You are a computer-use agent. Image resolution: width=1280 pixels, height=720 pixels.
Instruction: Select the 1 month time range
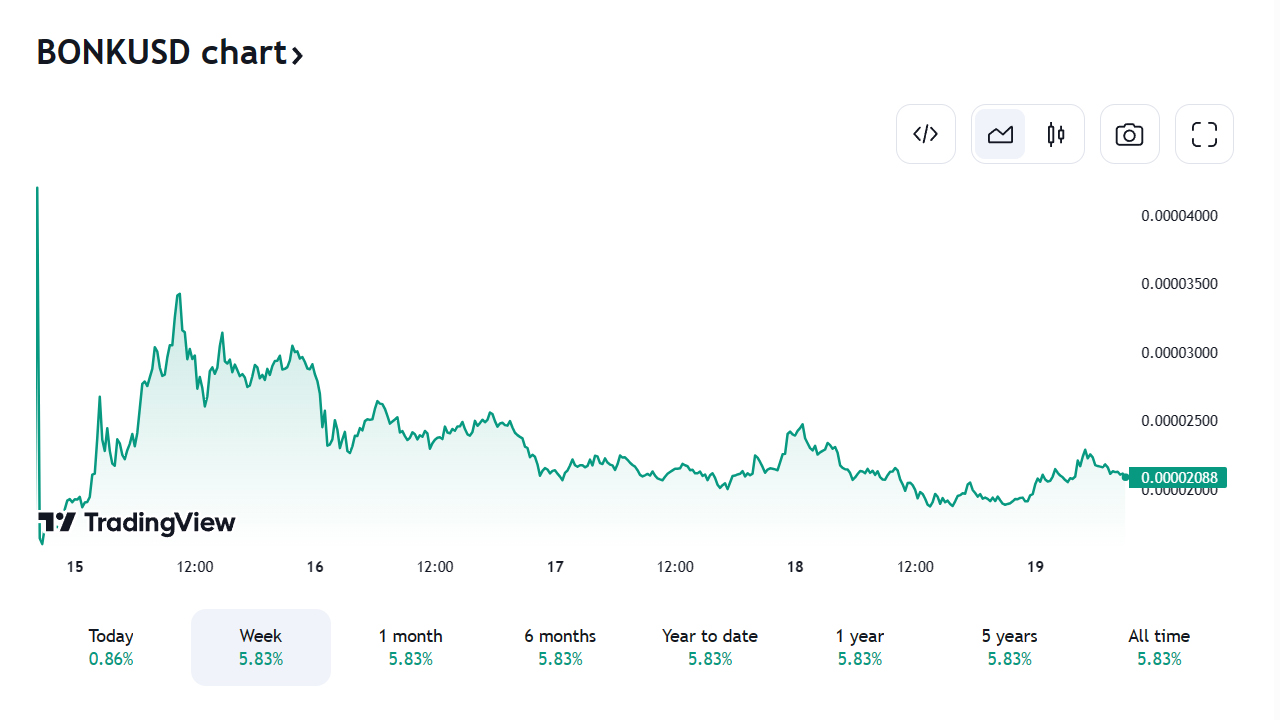[410, 647]
